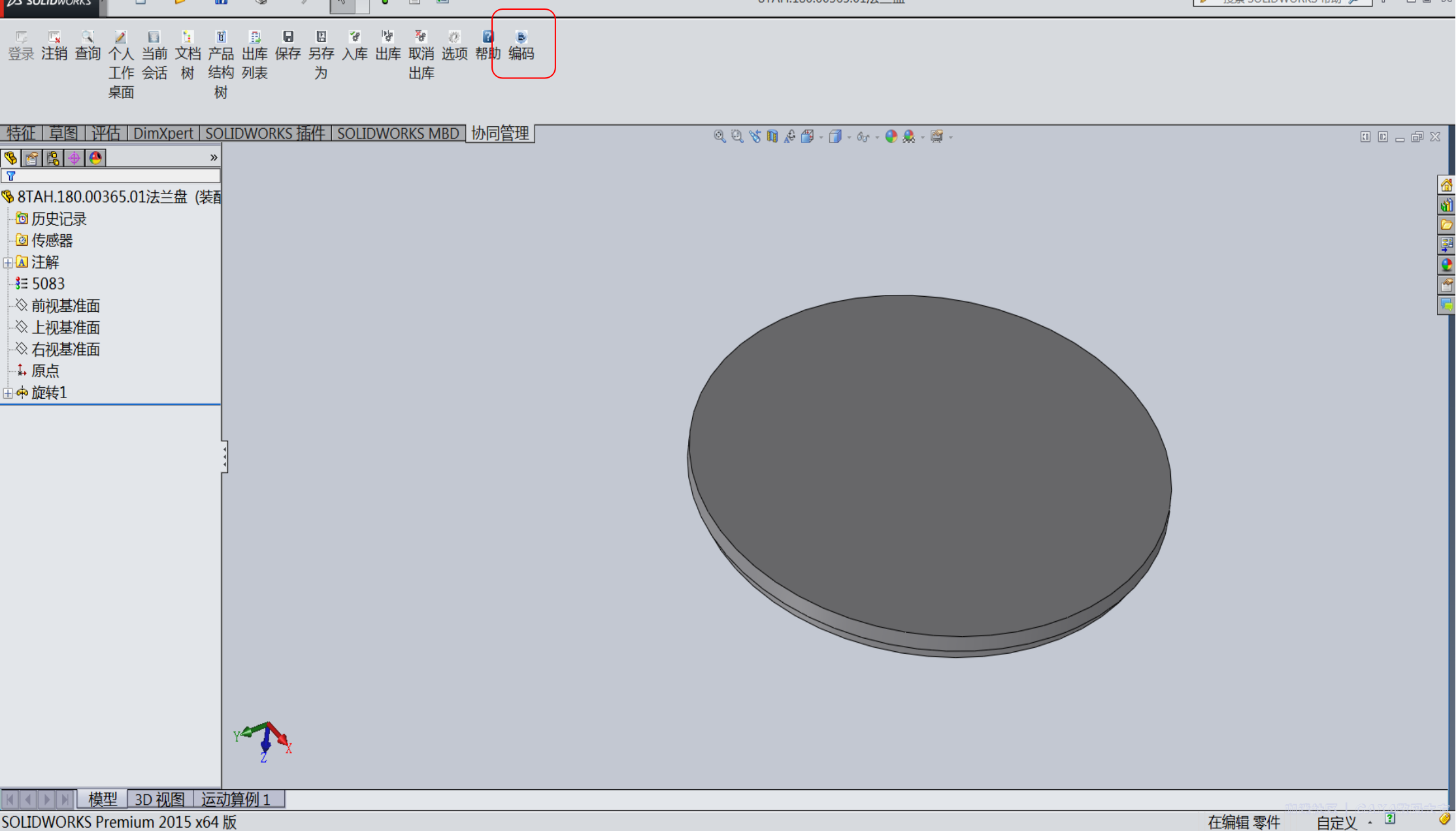Open the 当前会话 current session
The image size is (1456, 831).
(x=154, y=56)
